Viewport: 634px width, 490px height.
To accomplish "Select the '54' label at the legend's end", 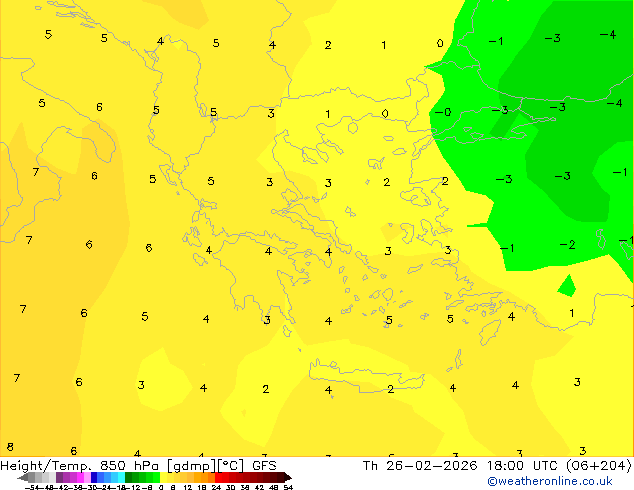I will [x=288, y=487].
